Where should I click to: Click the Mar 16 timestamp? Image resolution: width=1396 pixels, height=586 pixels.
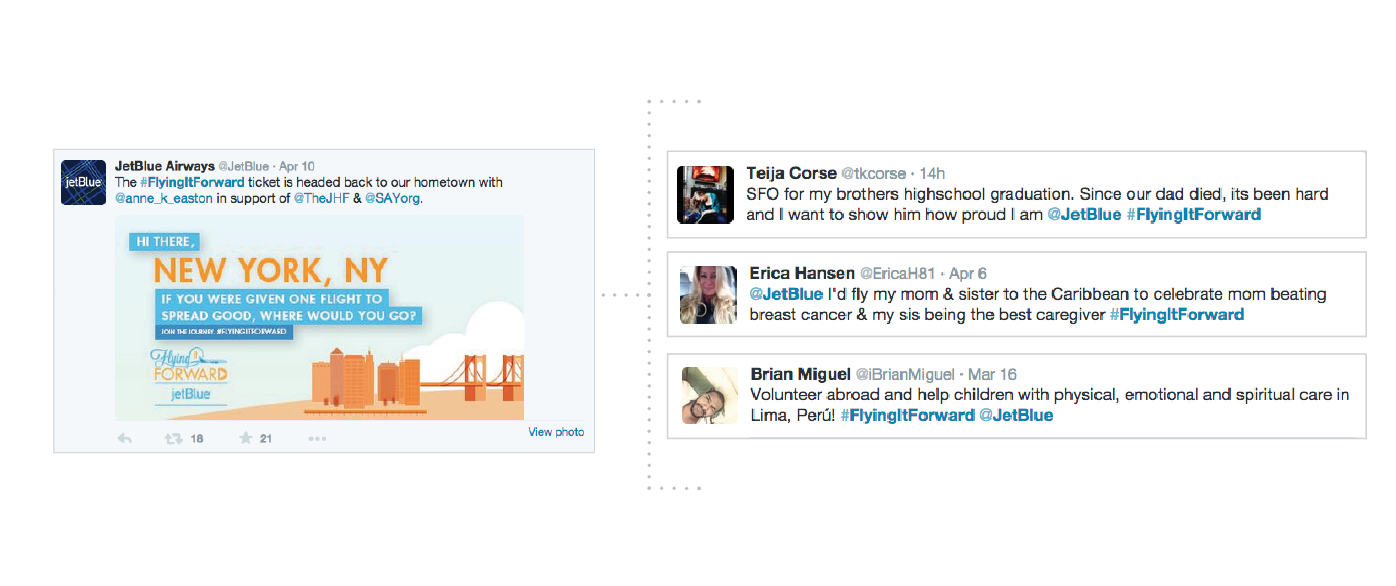[x=993, y=374]
